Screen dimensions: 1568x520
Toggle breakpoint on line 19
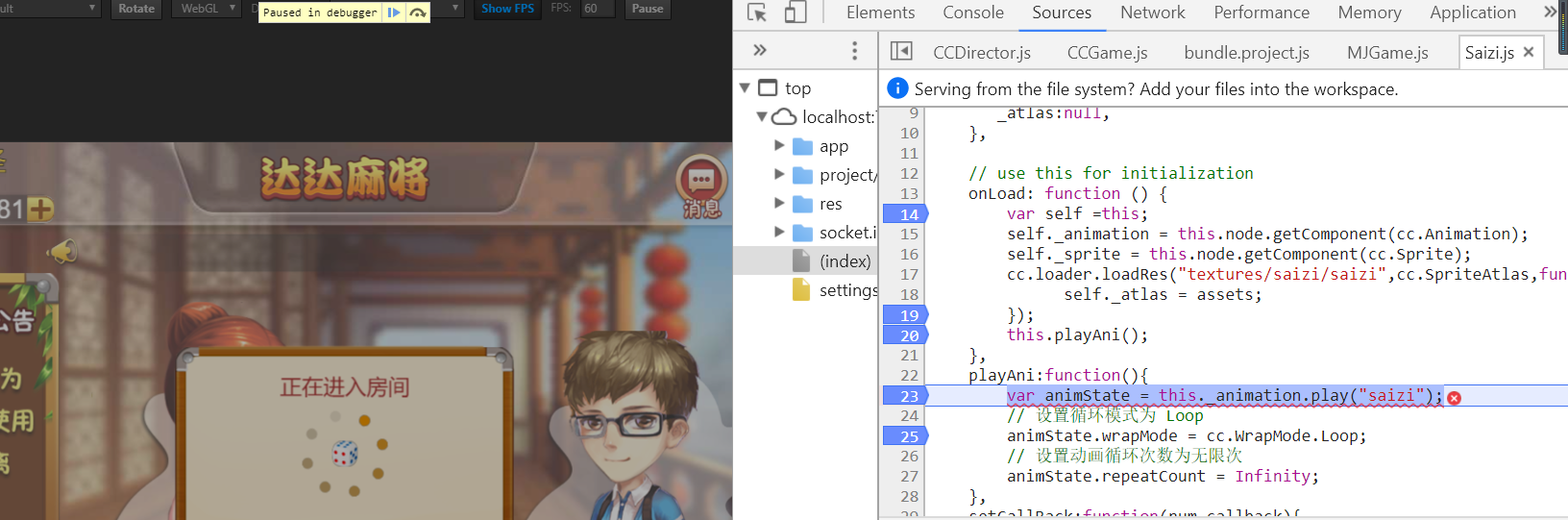905,315
